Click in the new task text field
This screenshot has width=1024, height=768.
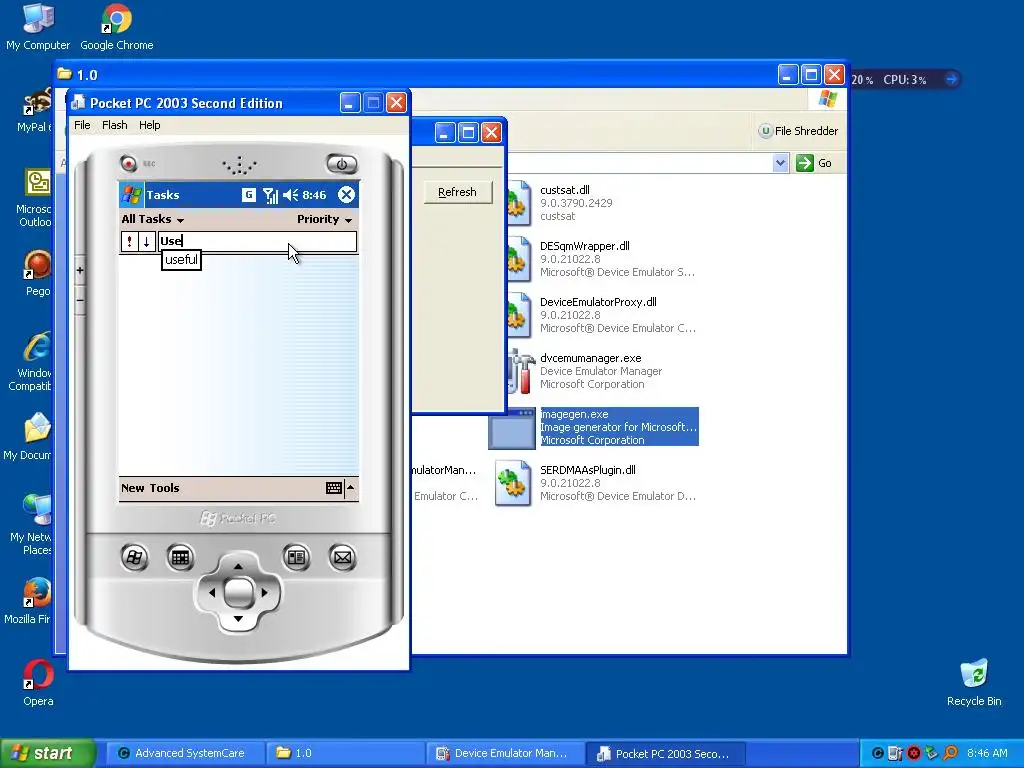257,242
